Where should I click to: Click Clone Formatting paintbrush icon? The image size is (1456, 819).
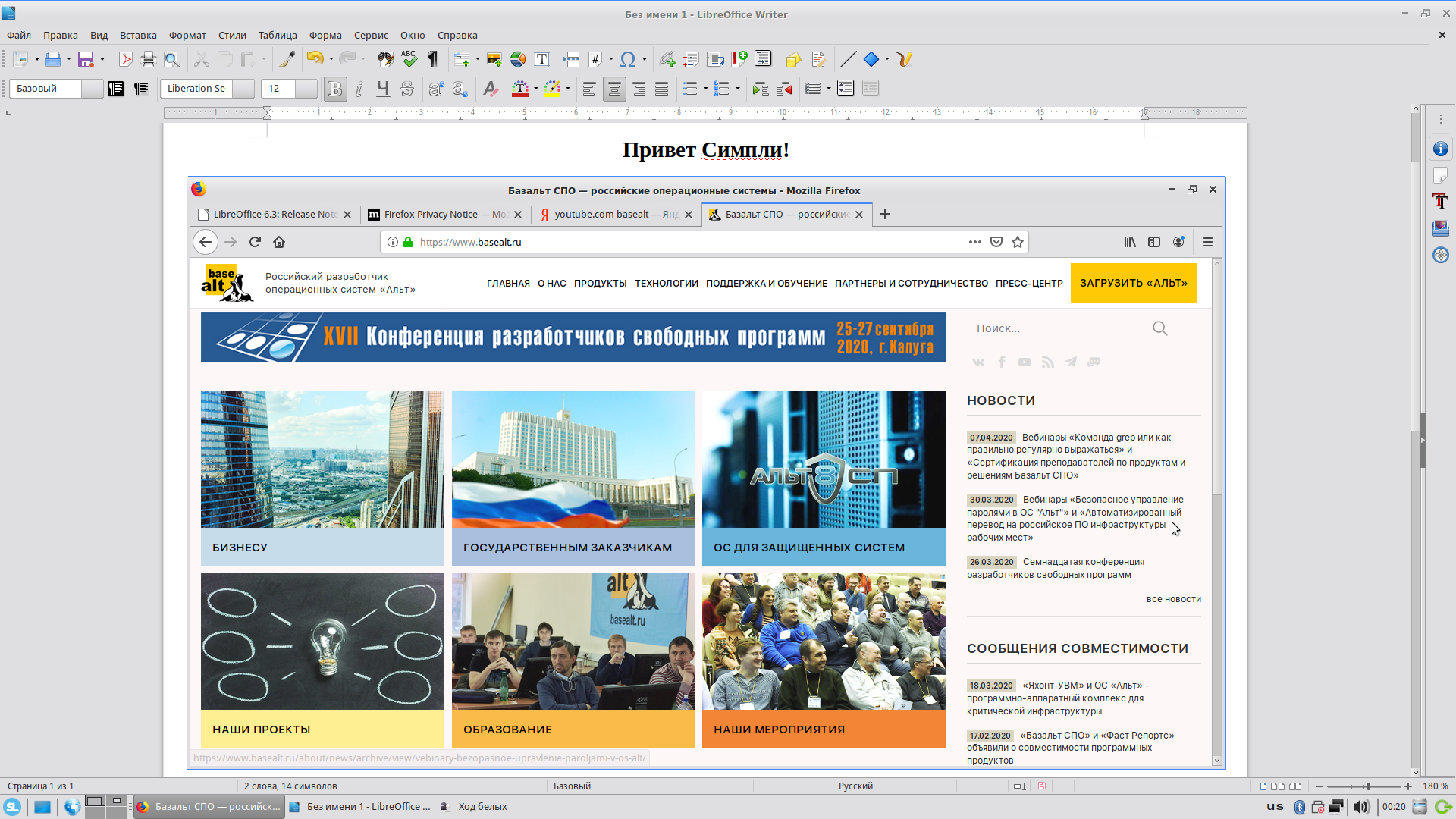point(287,59)
